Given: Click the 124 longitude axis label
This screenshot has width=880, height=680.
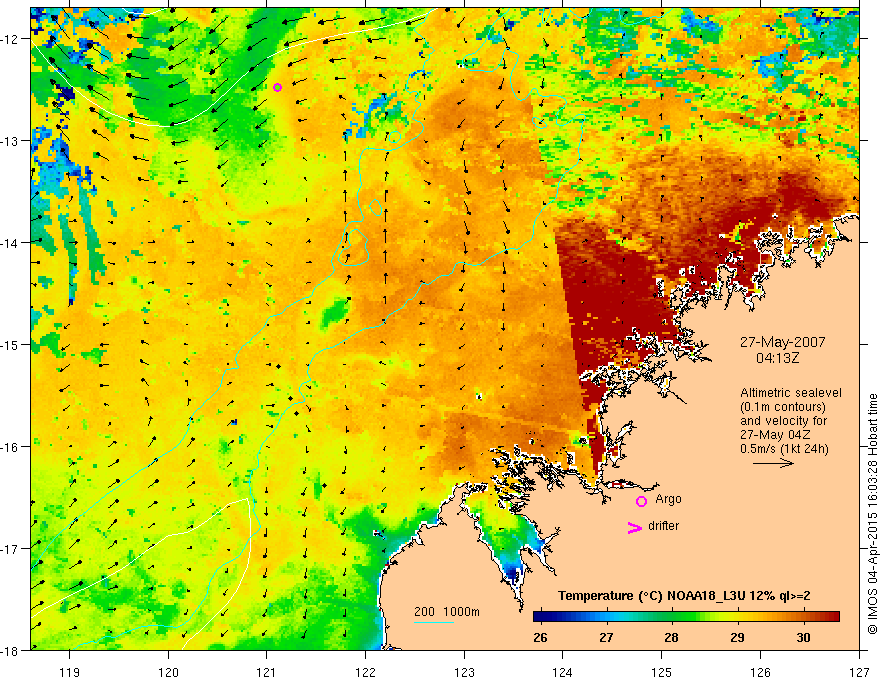Looking at the screenshot, I should pos(563,672).
